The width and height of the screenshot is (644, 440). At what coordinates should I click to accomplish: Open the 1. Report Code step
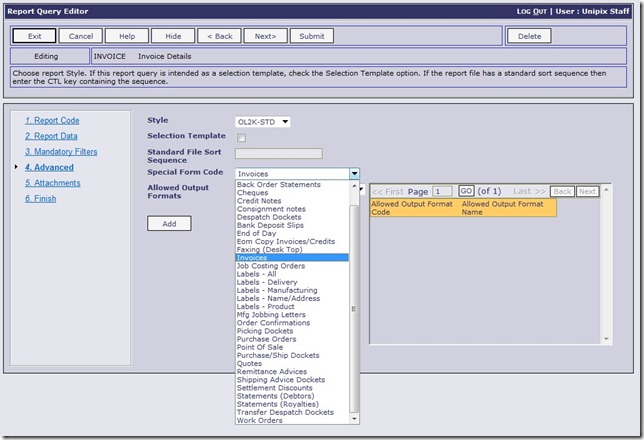[52, 120]
